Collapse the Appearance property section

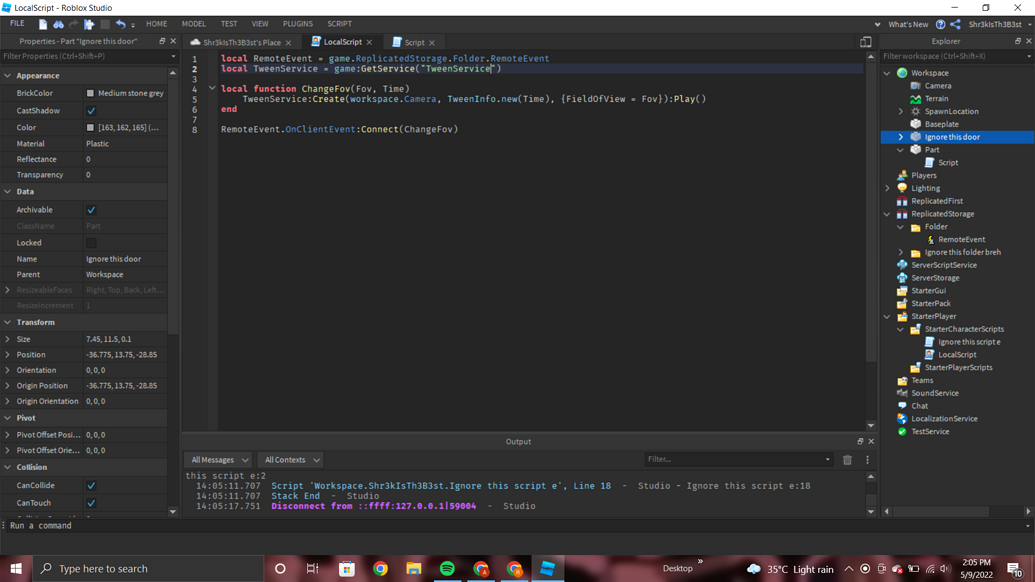(8, 76)
